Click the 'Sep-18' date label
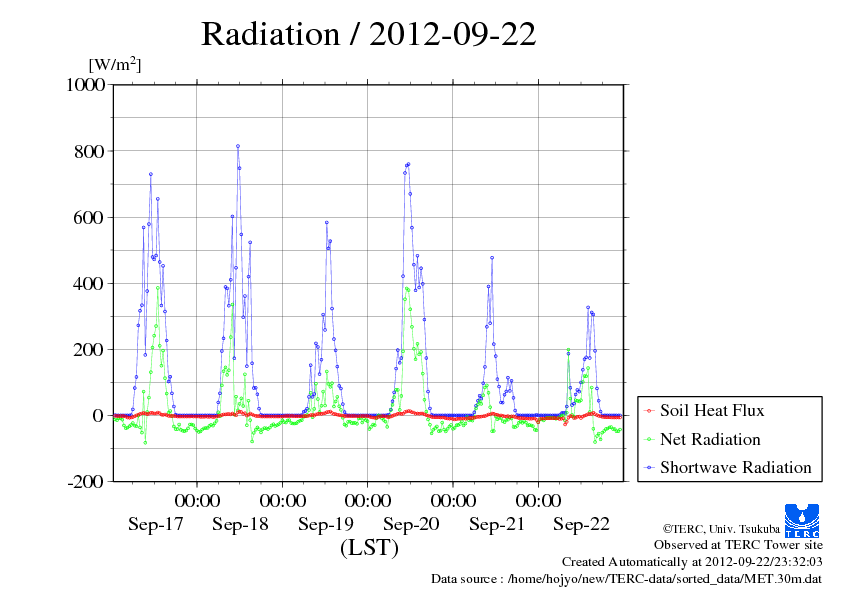This screenshot has width=842, height=595. pyautogui.click(x=240, y=524)
